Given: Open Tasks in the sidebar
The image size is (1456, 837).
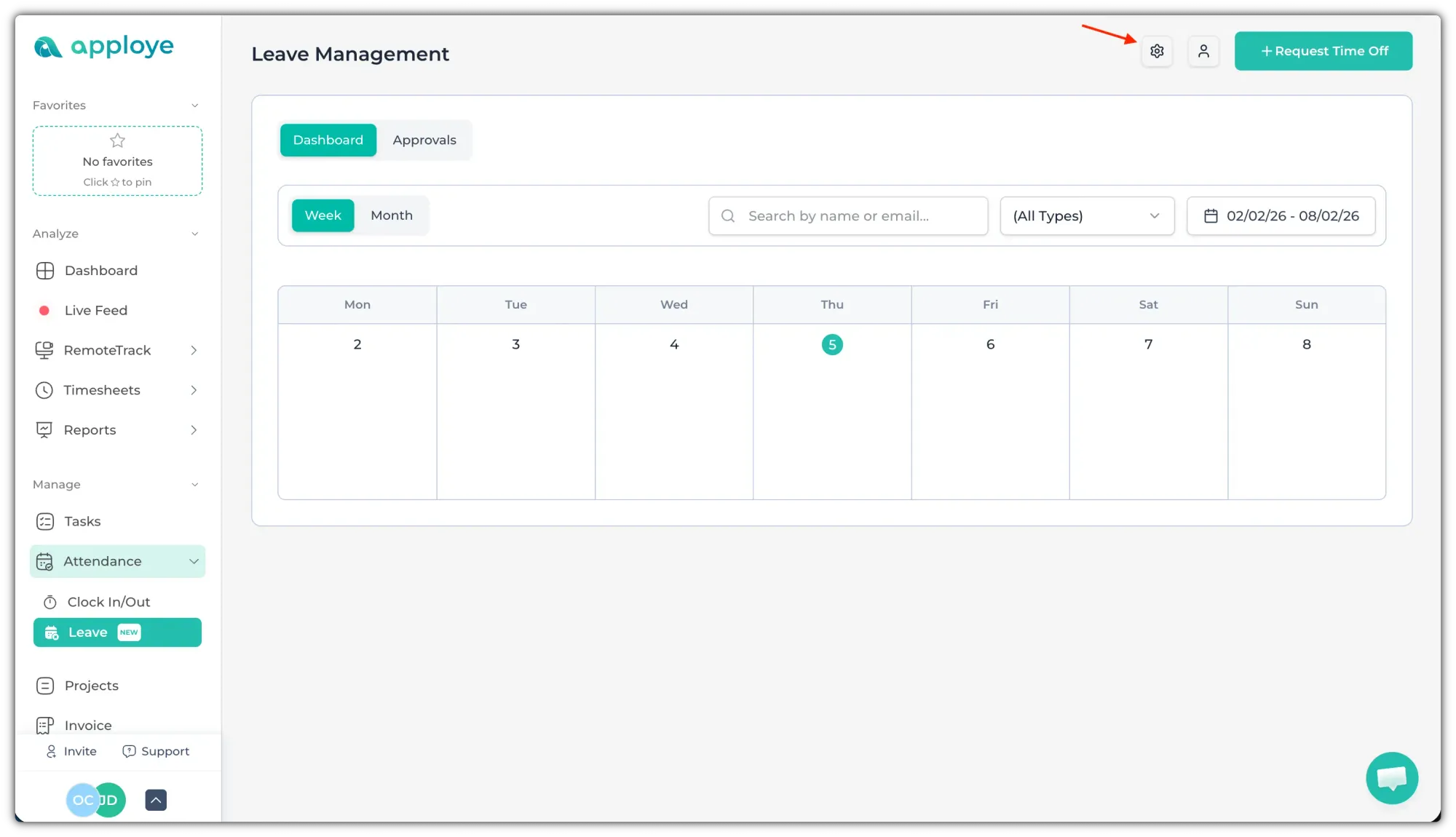Looking at the screenshot, I should tap(82, 522).
